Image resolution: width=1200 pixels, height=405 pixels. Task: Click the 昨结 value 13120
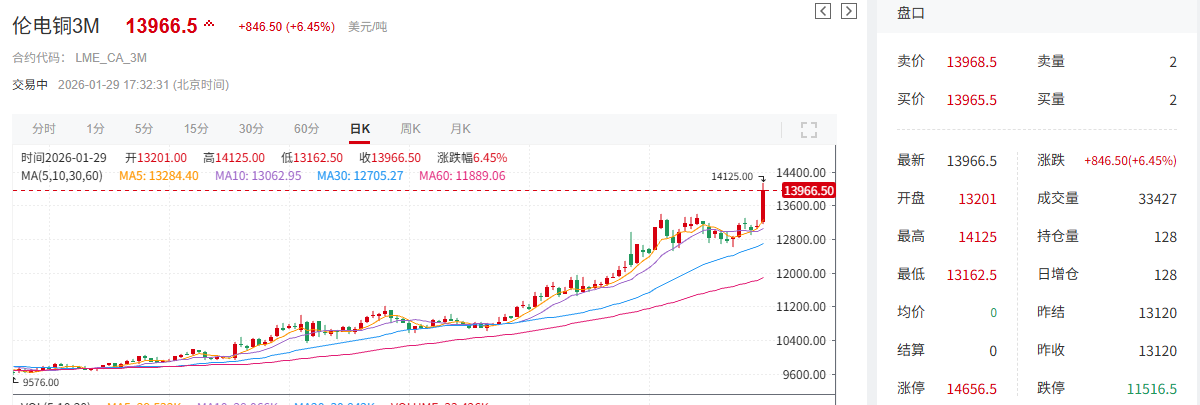pos(1157,313)
